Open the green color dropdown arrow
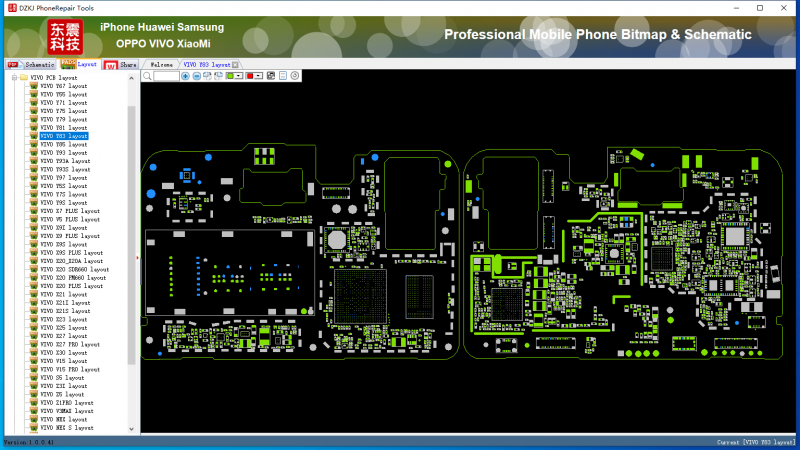The height and width of the screenshot is (450, 800). (x=239, y=76)
